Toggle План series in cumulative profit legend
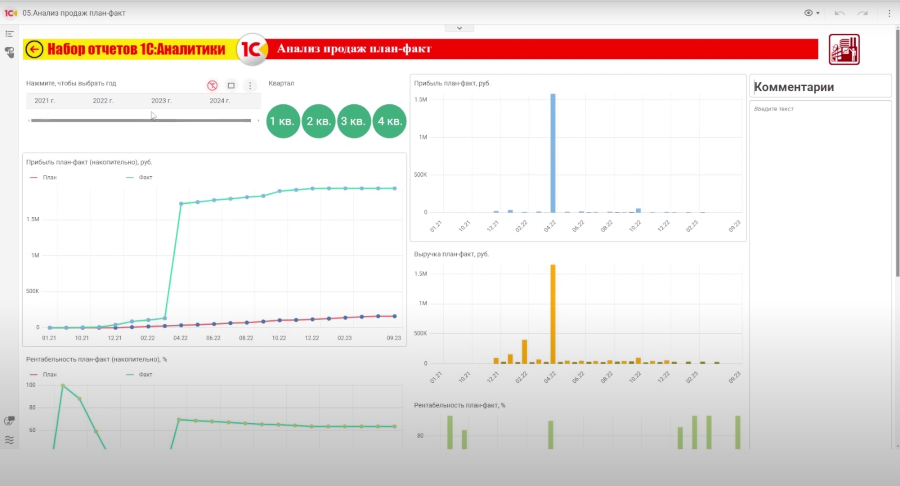 [x=44, y=177]
